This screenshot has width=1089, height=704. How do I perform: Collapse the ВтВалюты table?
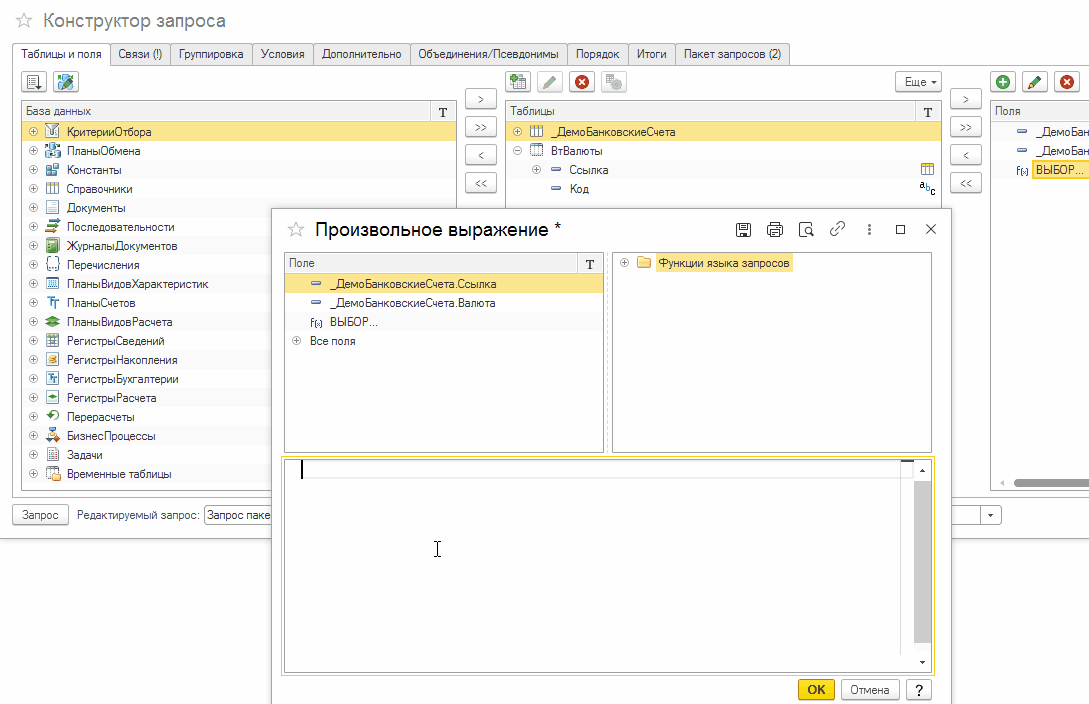[x=517, y=150]
